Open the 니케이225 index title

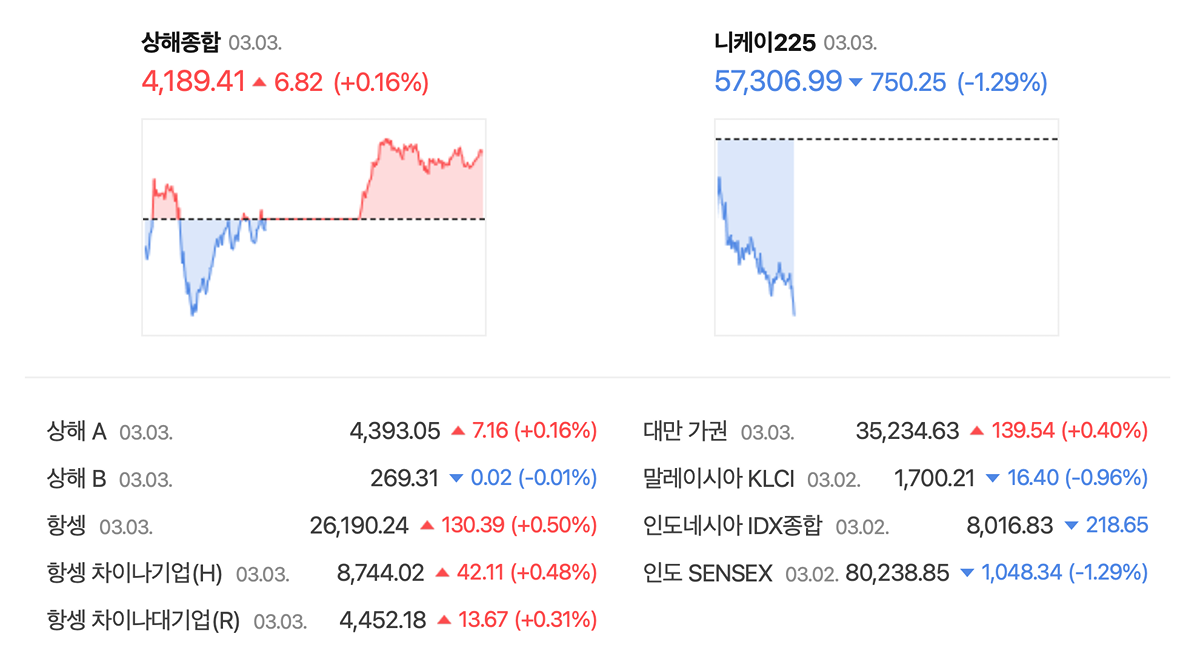(x=765, y=42)
